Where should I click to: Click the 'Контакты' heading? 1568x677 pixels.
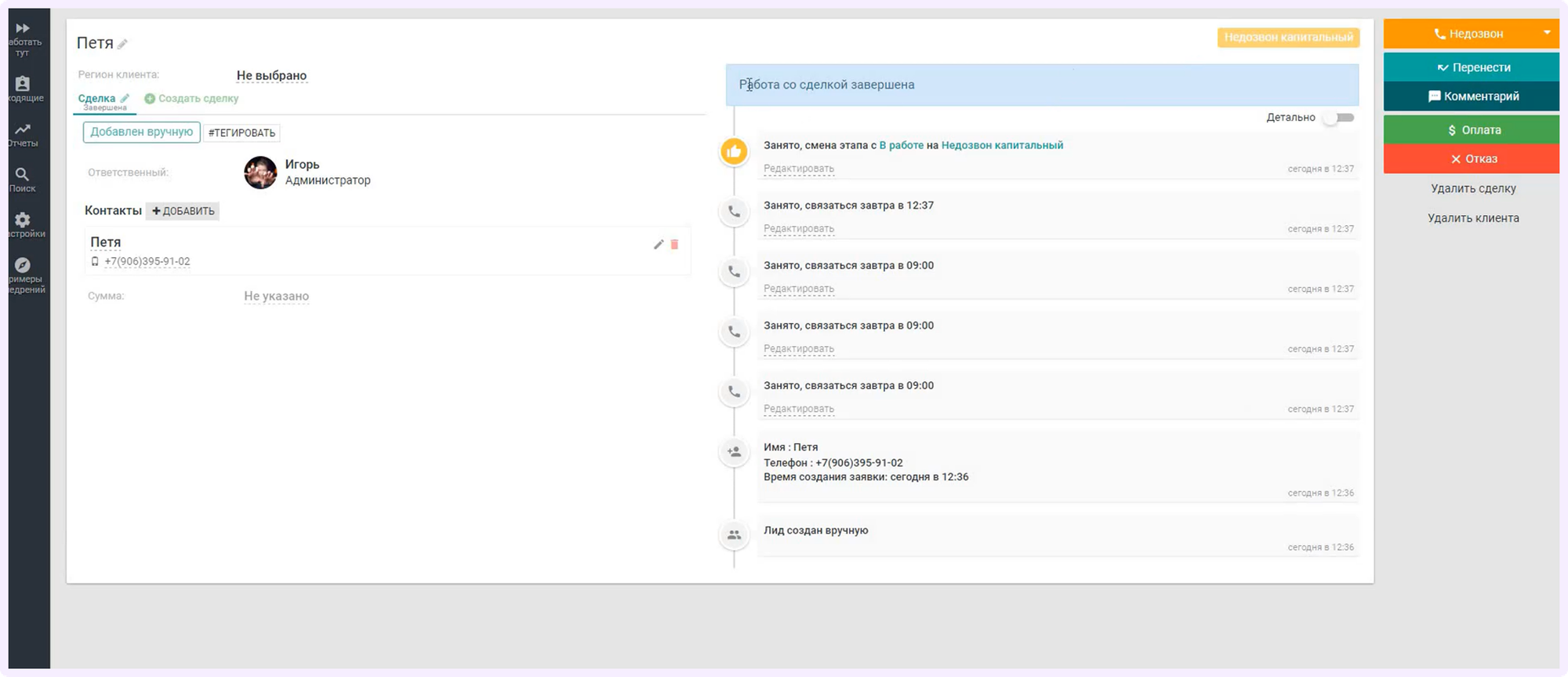[x=113, y=210]
